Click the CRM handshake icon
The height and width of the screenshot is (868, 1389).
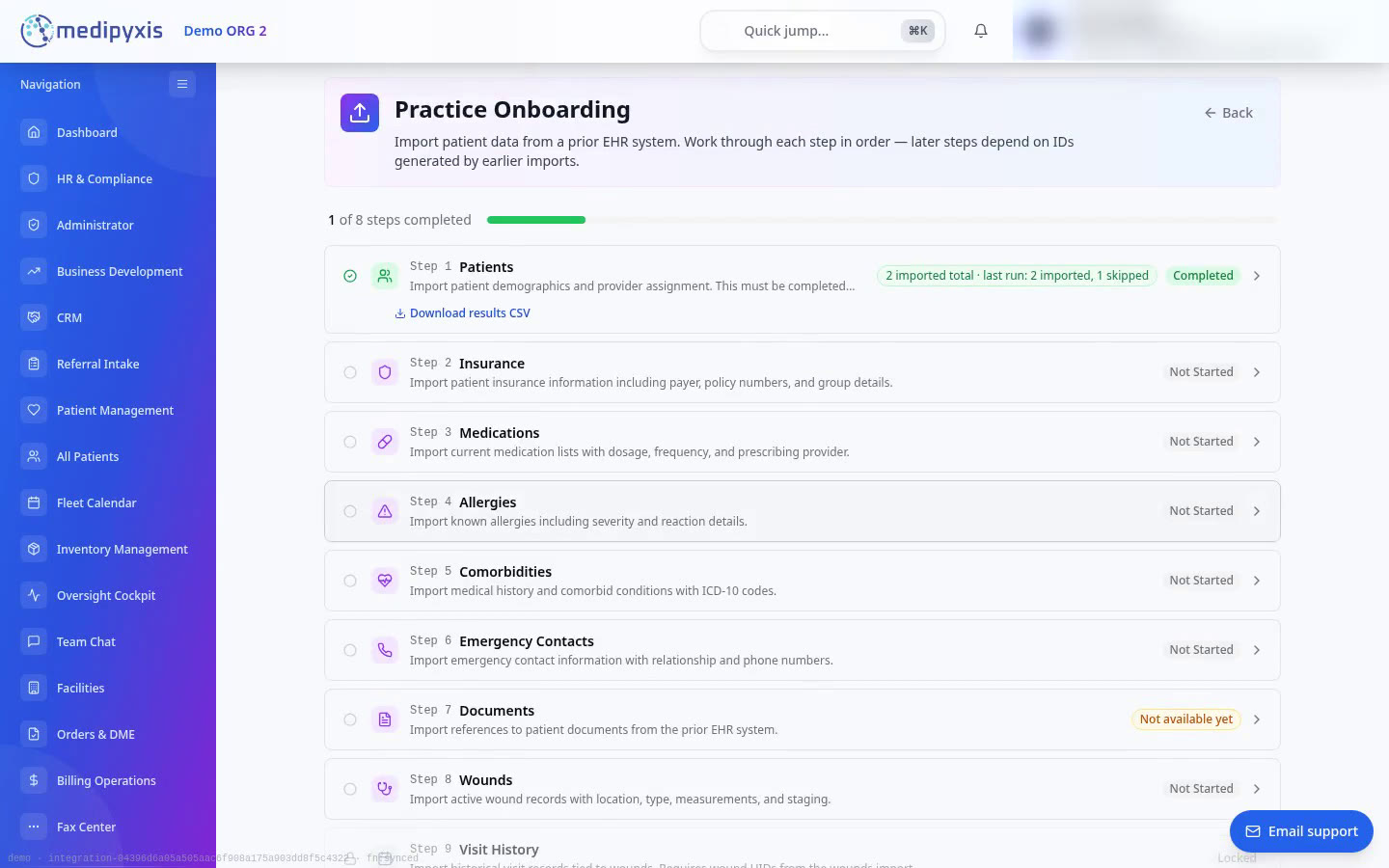click(x=34, y=317)
